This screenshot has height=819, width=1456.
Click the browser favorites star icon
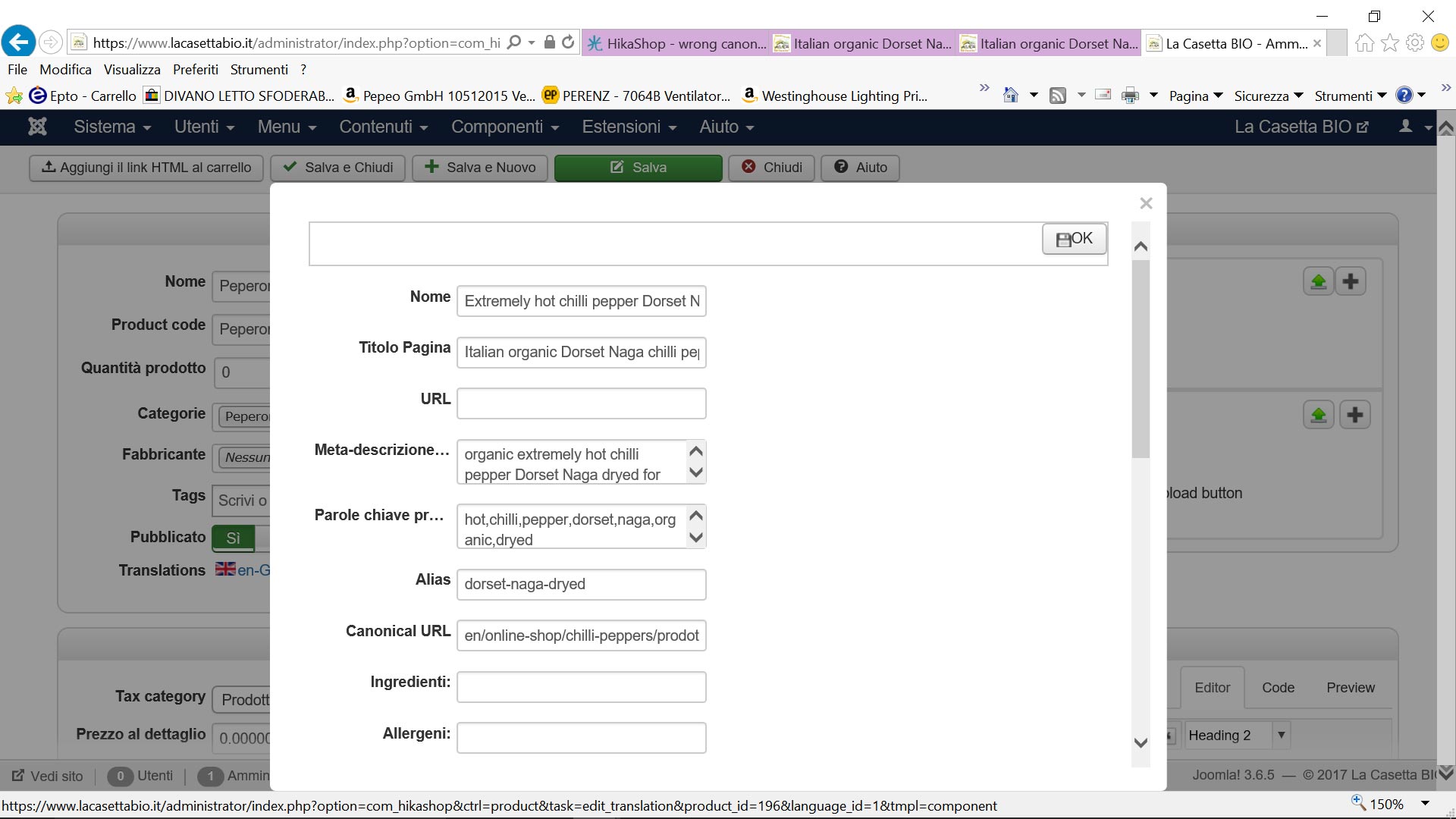[x=1389, y=42]
